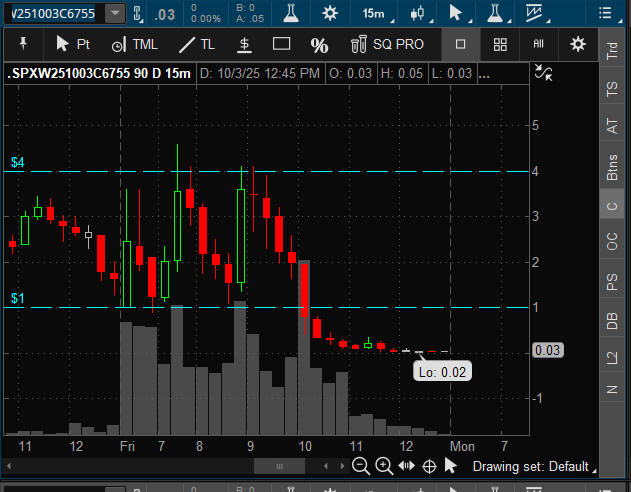Click the symbol input field showing 251003C6755
Image resolution: width=631 pixels, height=492 pixels.
coord(55,14)
